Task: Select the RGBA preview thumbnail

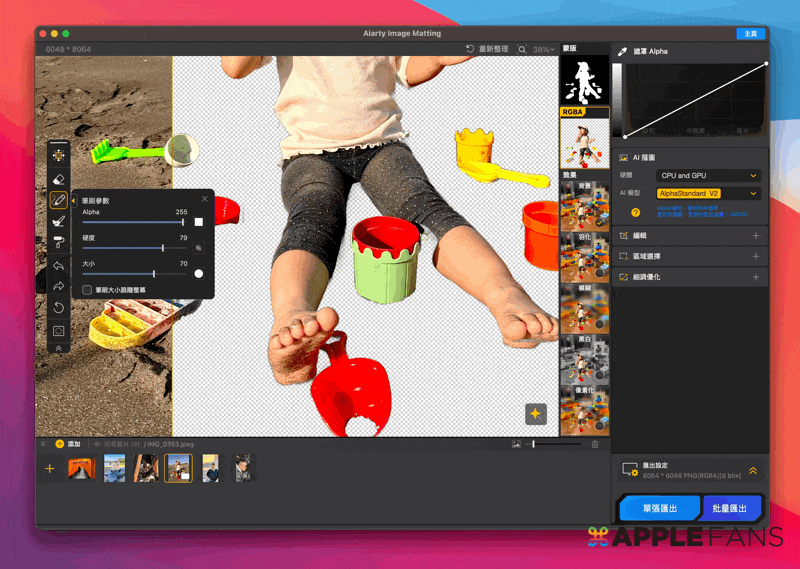Action: [x=584, y=138]
